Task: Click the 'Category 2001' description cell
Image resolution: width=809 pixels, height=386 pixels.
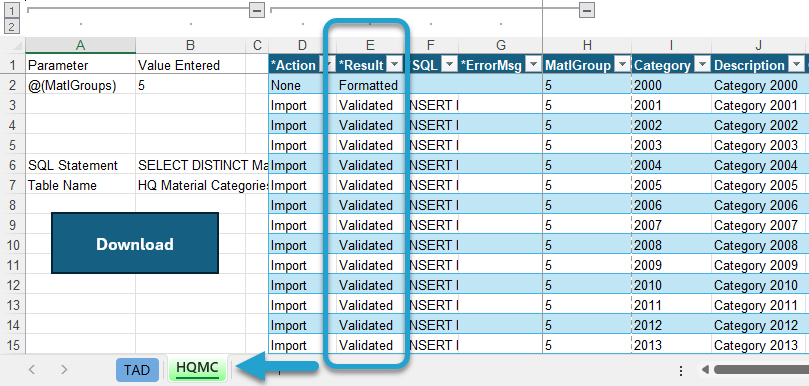Action: 758,105
